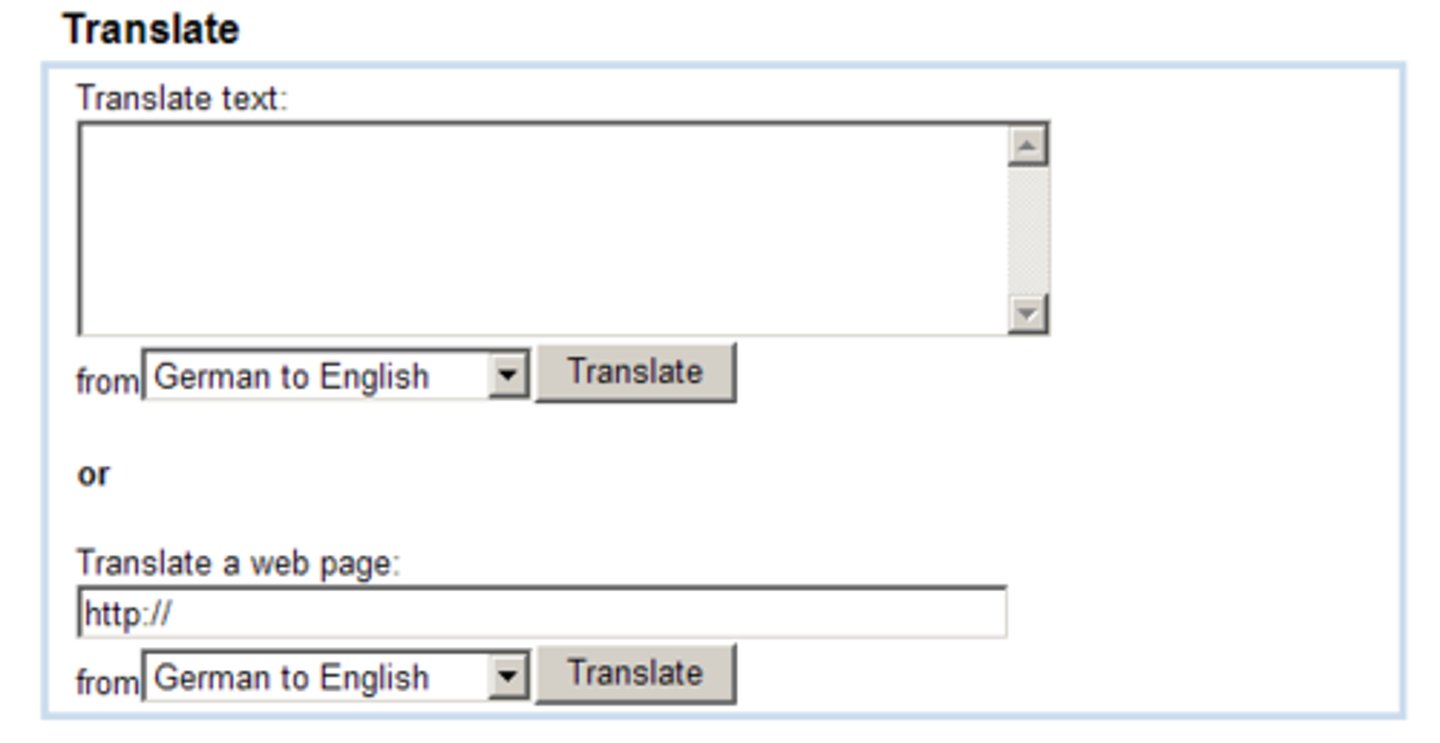Click the bold 'Translate' heading
Image resolution: width=1440 pixels, height=743 pixels.
[x=151, y=29]
